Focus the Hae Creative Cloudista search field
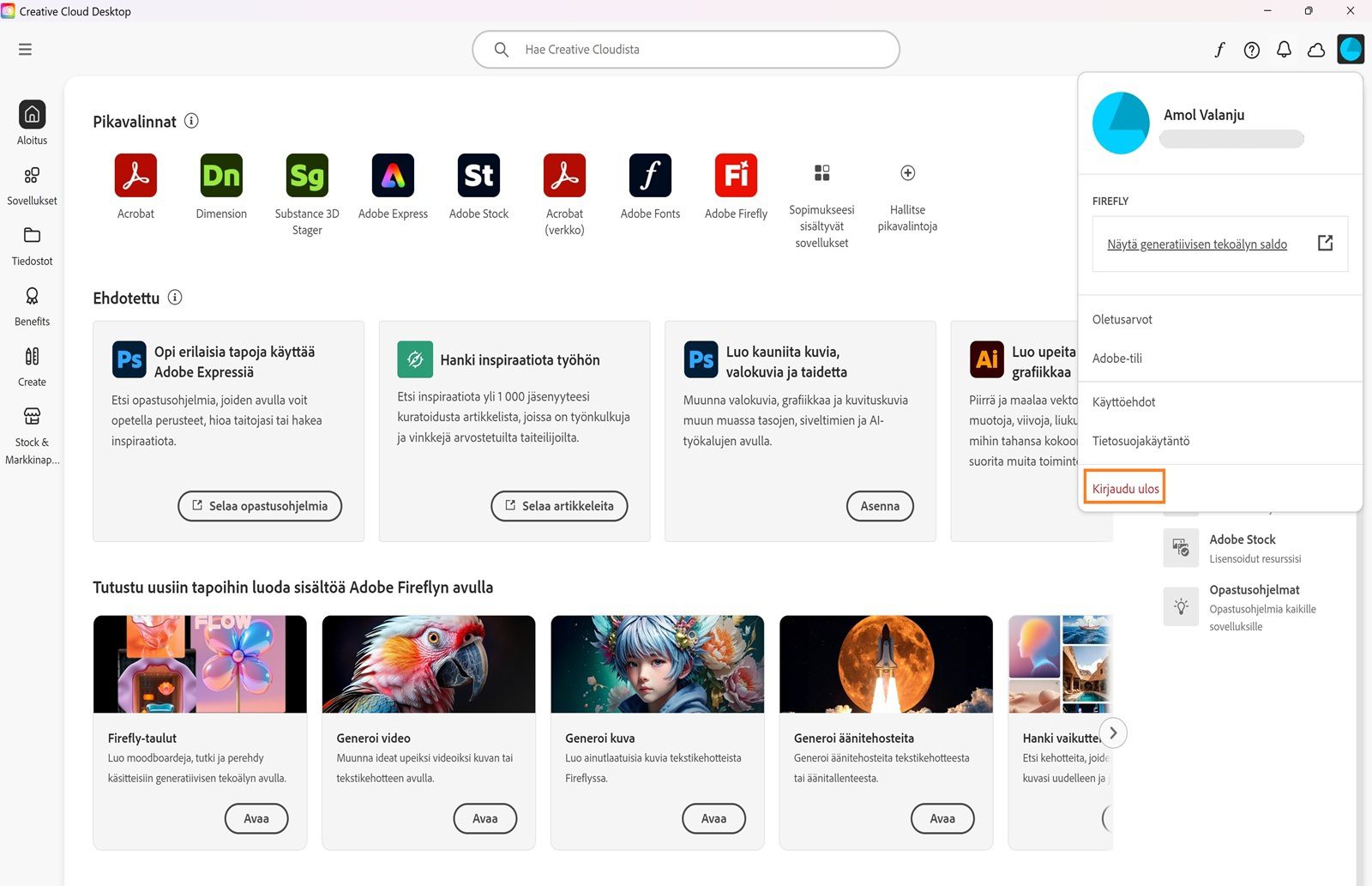The width and height of the screenshot is (1372, 886). tap(686, 50)
